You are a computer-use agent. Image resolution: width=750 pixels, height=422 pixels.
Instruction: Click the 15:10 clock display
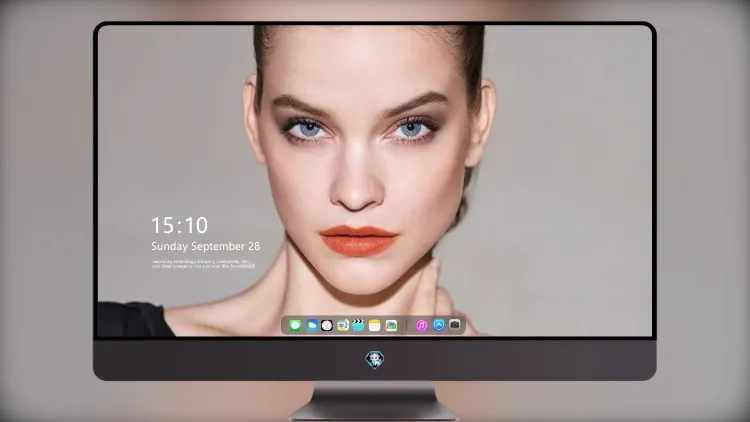coord(179,225)
